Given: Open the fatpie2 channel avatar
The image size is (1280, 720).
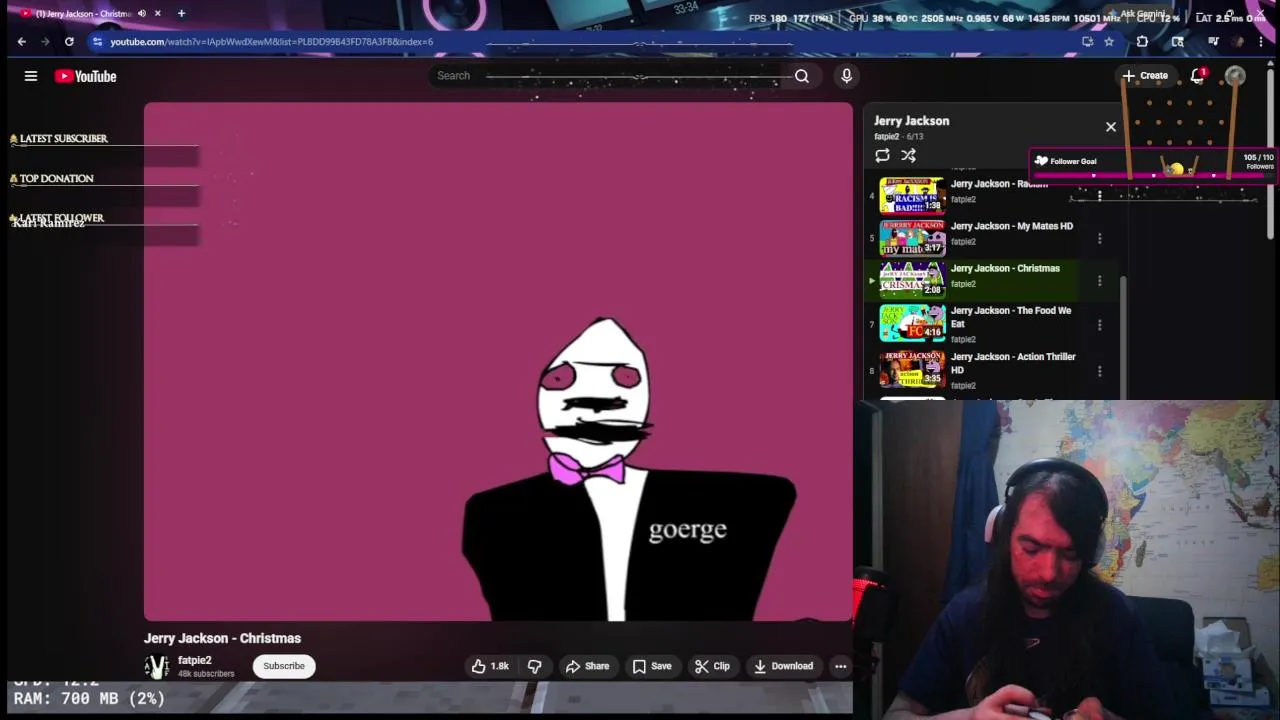Looking at the screenshot, I should coord(156,667).
